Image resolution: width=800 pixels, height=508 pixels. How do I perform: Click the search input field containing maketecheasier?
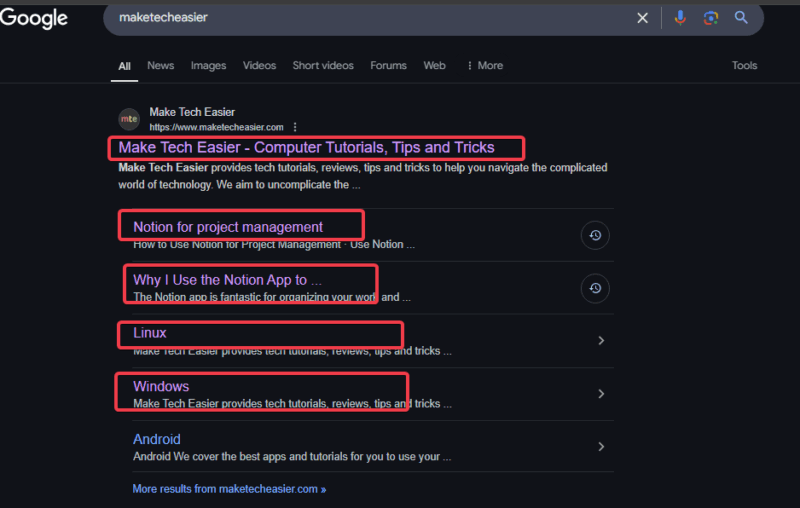(370, 18)
